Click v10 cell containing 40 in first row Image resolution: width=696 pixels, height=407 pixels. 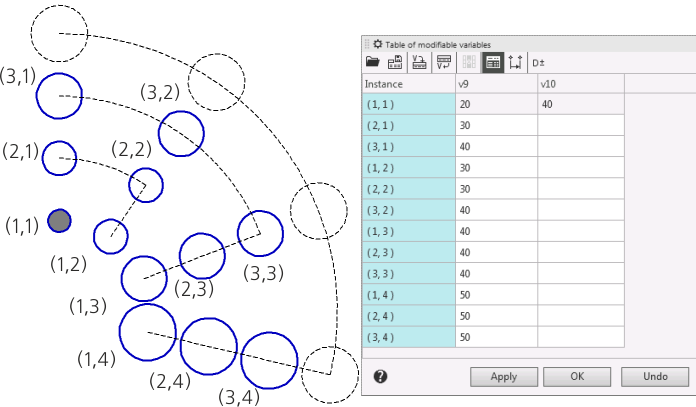tap(581, 104)
